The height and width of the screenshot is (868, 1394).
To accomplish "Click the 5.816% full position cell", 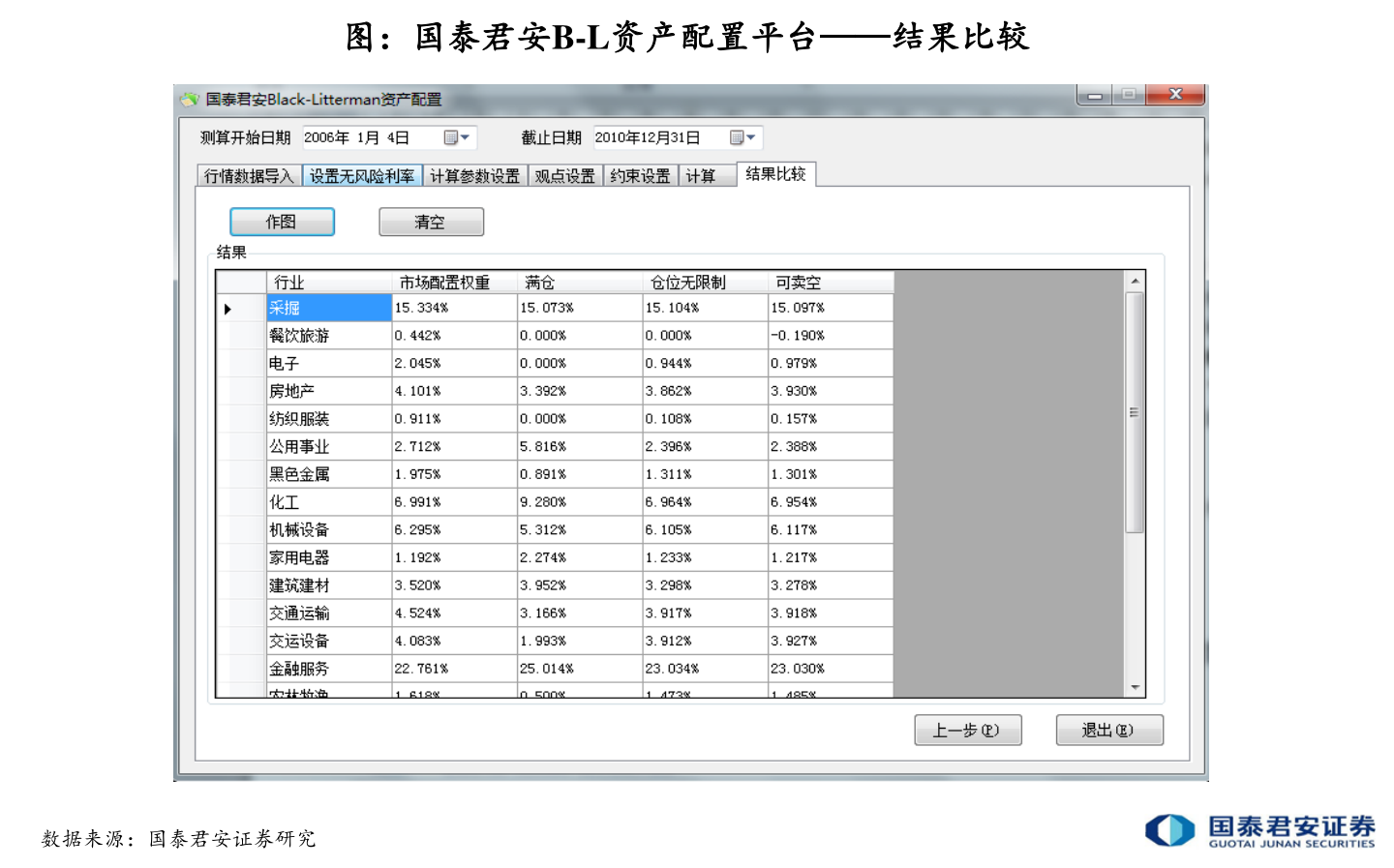I will pos(580,447).
